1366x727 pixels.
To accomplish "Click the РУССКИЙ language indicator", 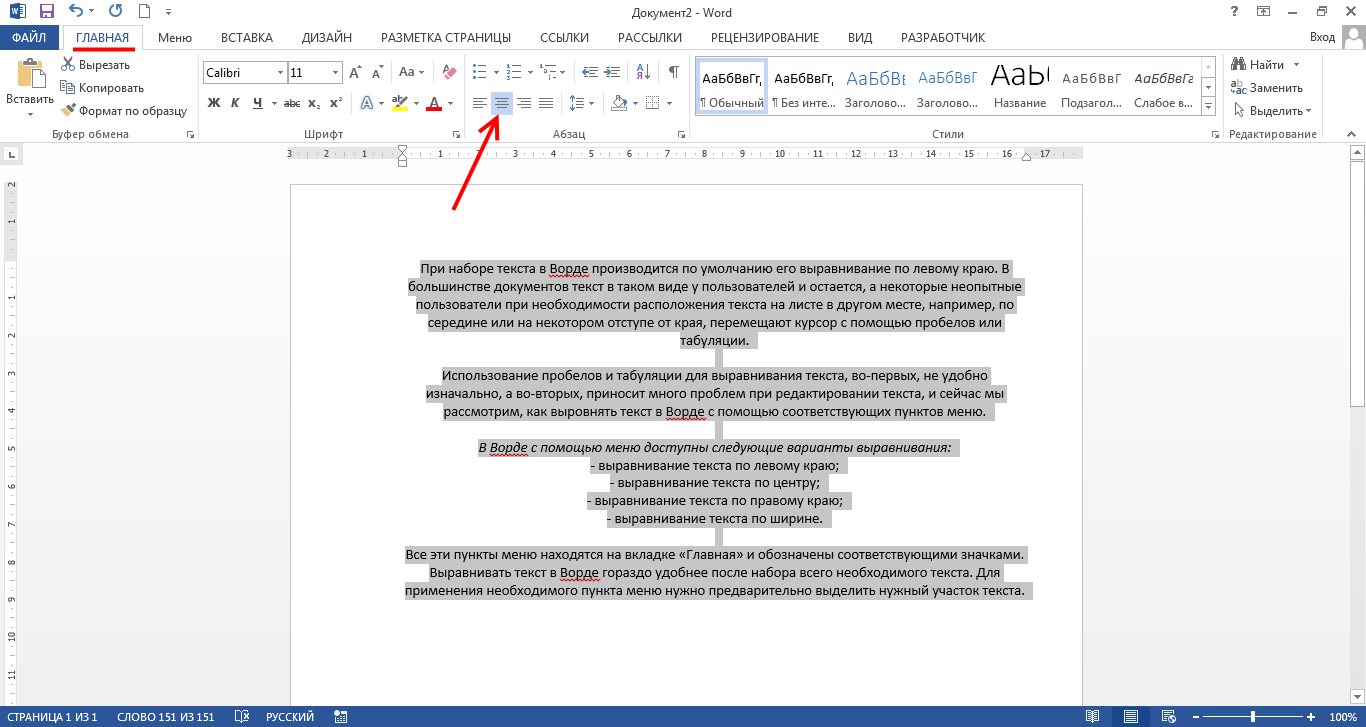I will 290,717.
